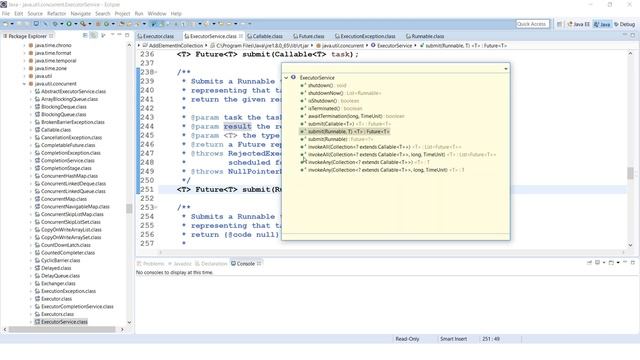Click the Run External Tools icon
The height and width of the screenshot is (360, 640).
(83, 24)
